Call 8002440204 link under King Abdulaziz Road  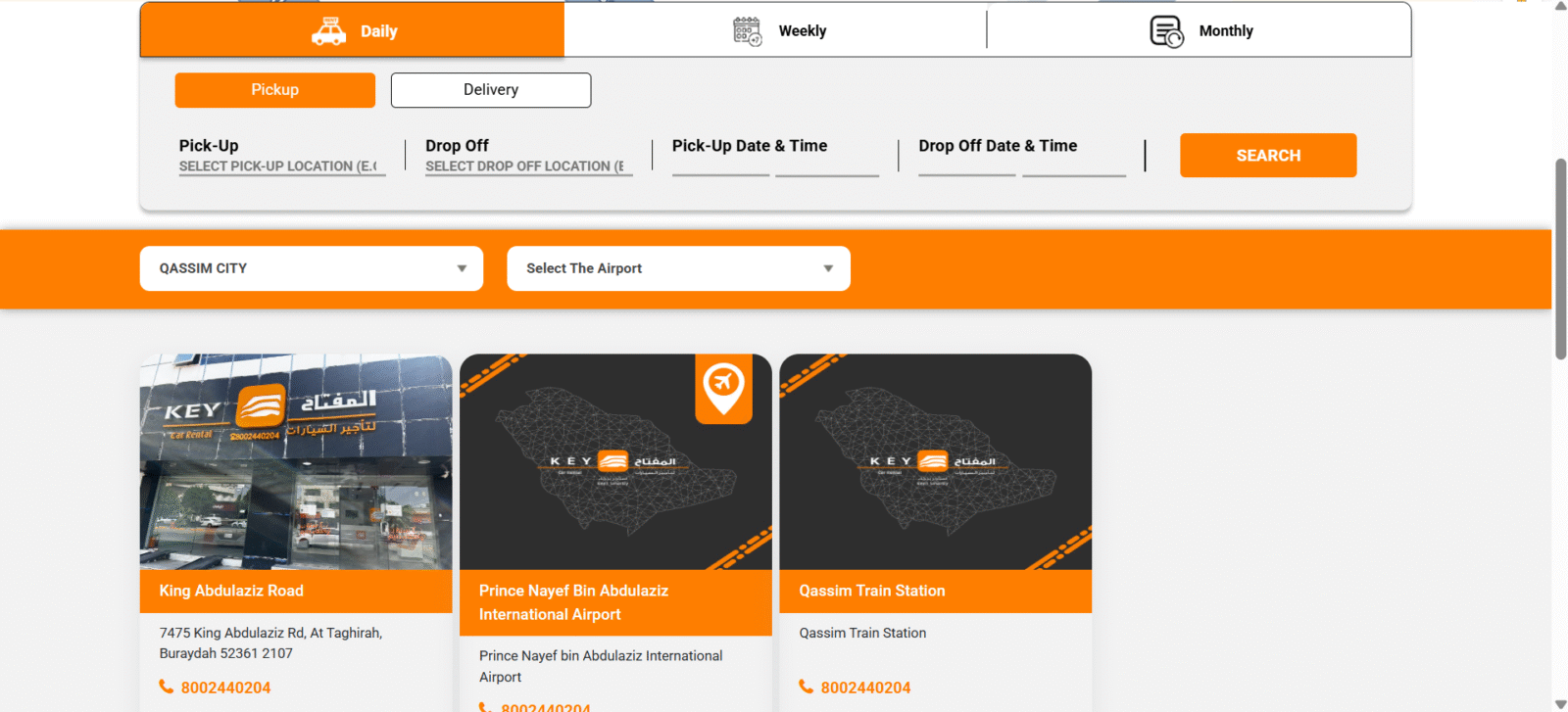pos(225,688)
